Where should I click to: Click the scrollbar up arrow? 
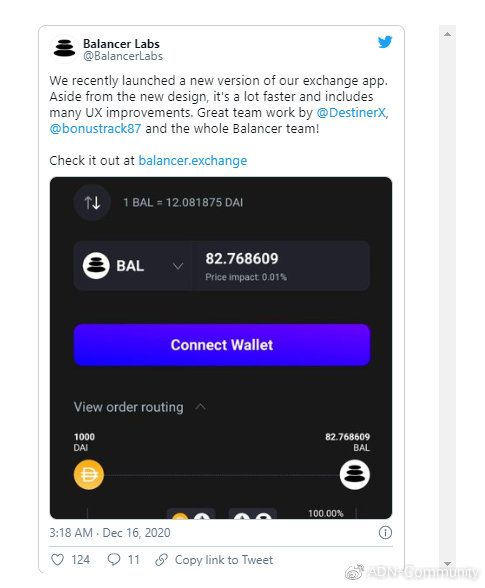pyautogui.click(x=447, y=34)
